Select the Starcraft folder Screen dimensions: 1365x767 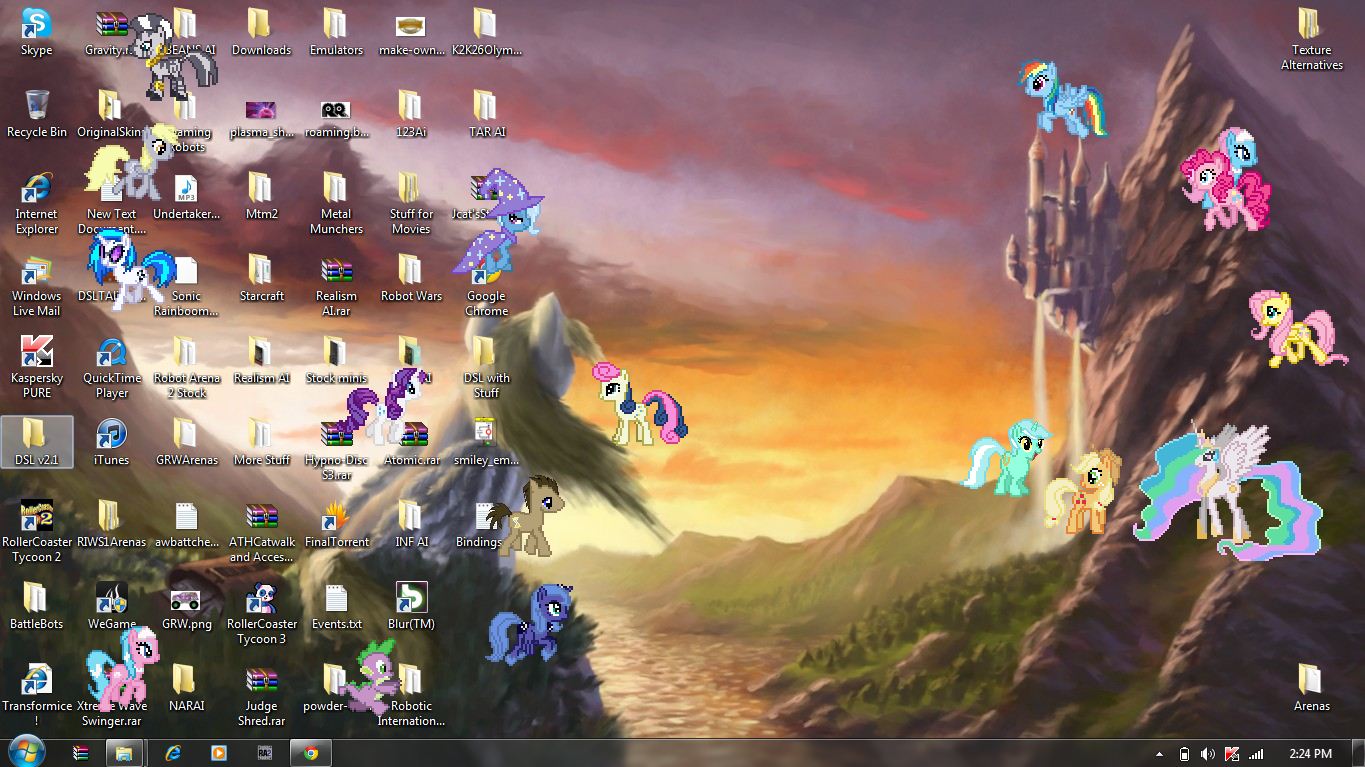tap(261, 278)
